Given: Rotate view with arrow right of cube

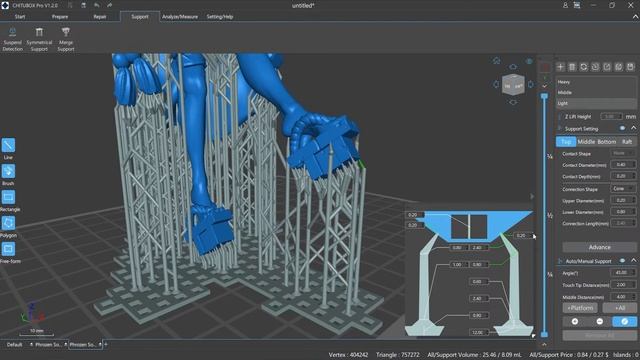Looking at the screenshot, I should (531, 84).
